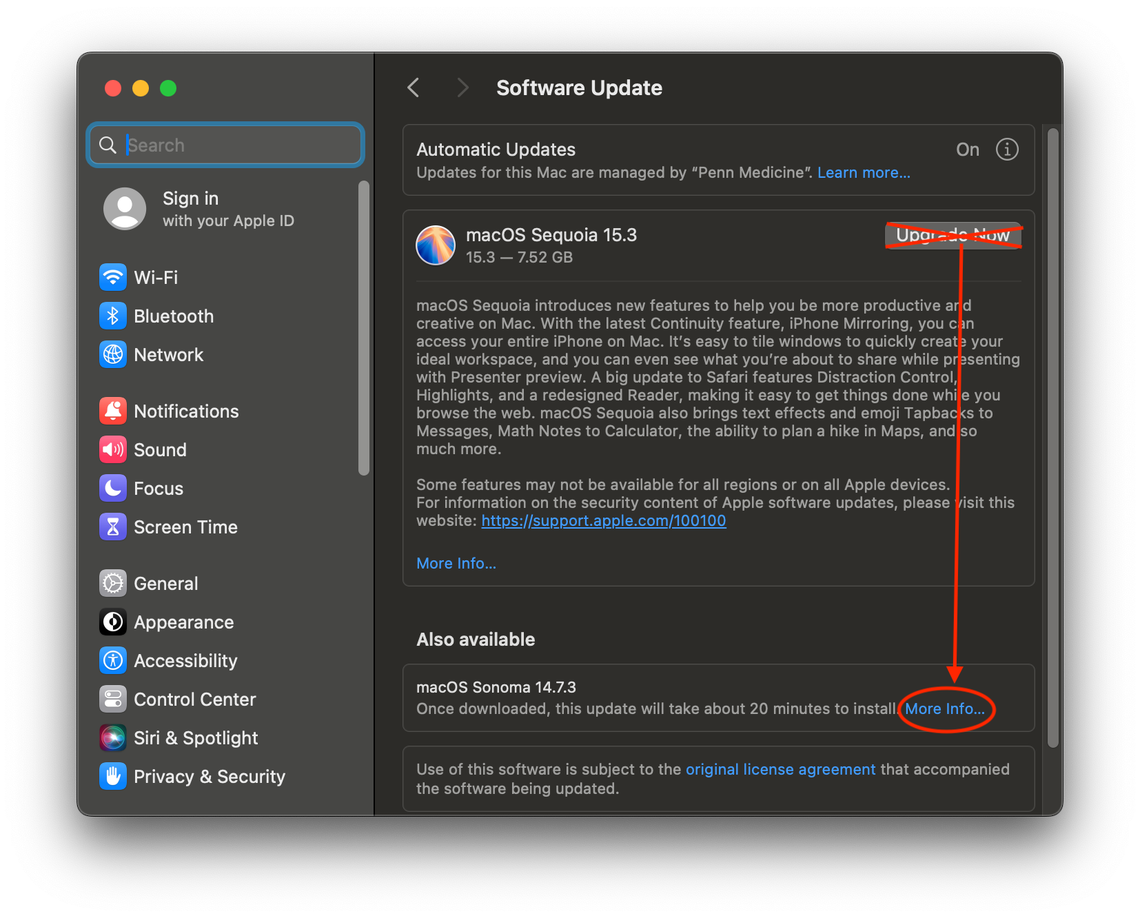Open the original license agreement link

coord(780,769)
